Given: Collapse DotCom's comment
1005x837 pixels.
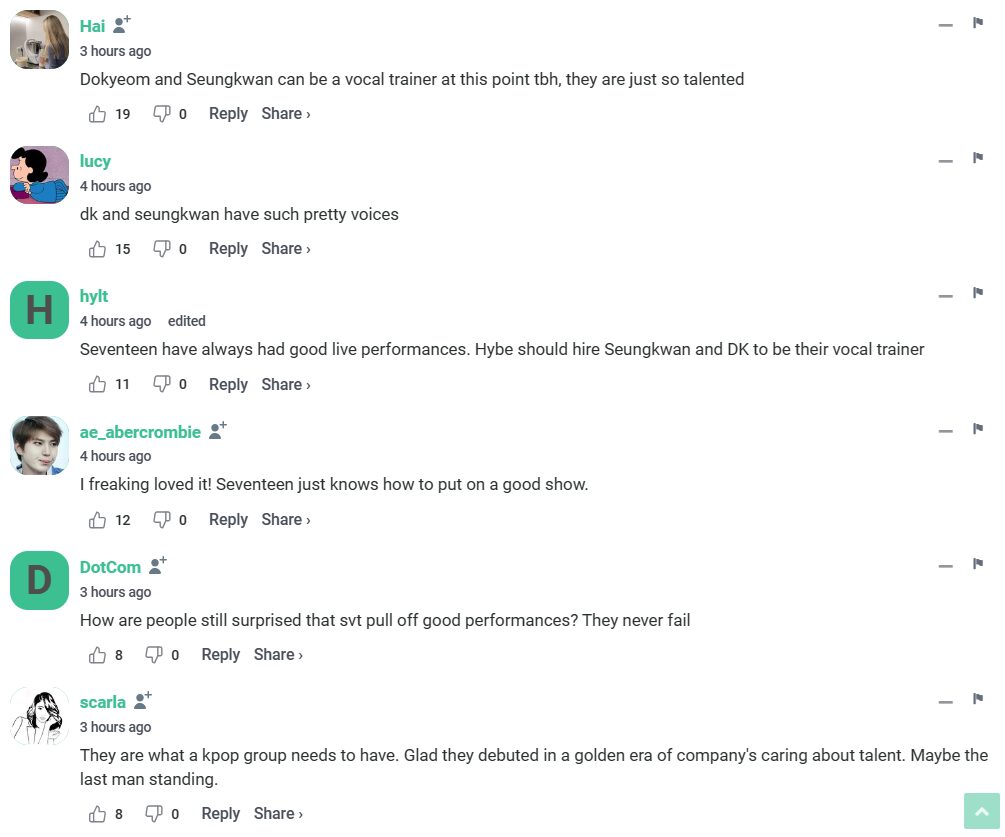Looking at the screenshot, I should [945, 566].
